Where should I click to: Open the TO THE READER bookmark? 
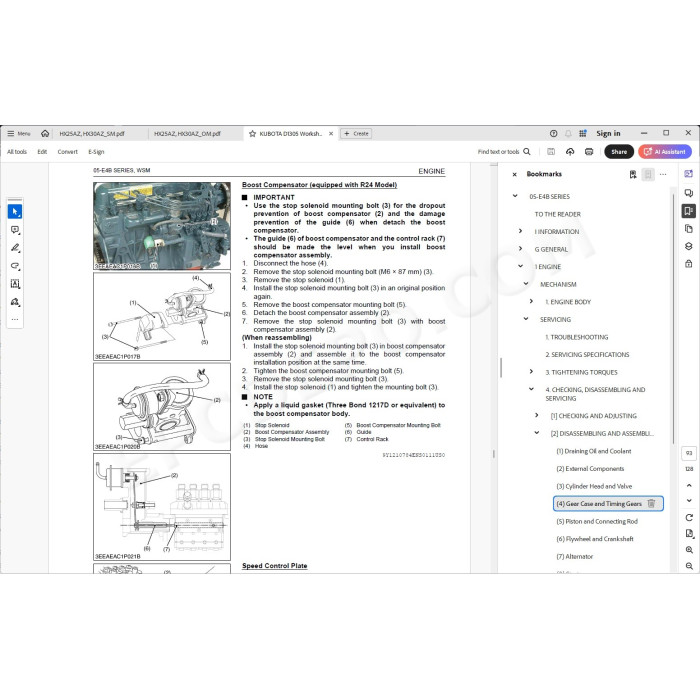pos(557,214)
